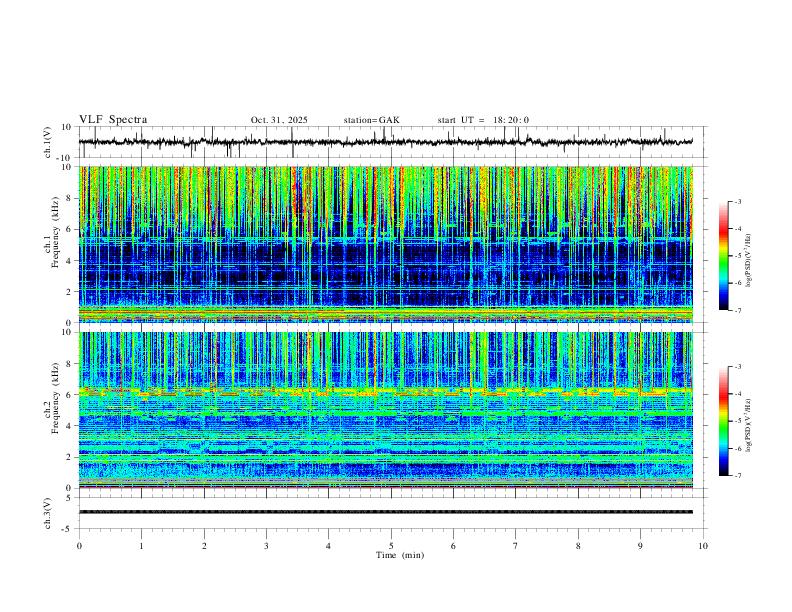Click the time axis tick label "9"

tap(640, 546)
